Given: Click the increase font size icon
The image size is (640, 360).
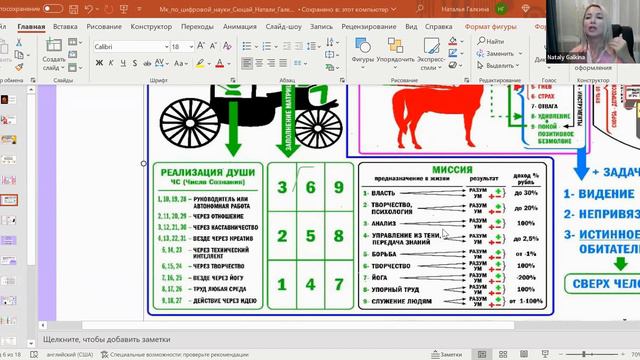Looking at the screenshot, I should (x=201, y=46).
